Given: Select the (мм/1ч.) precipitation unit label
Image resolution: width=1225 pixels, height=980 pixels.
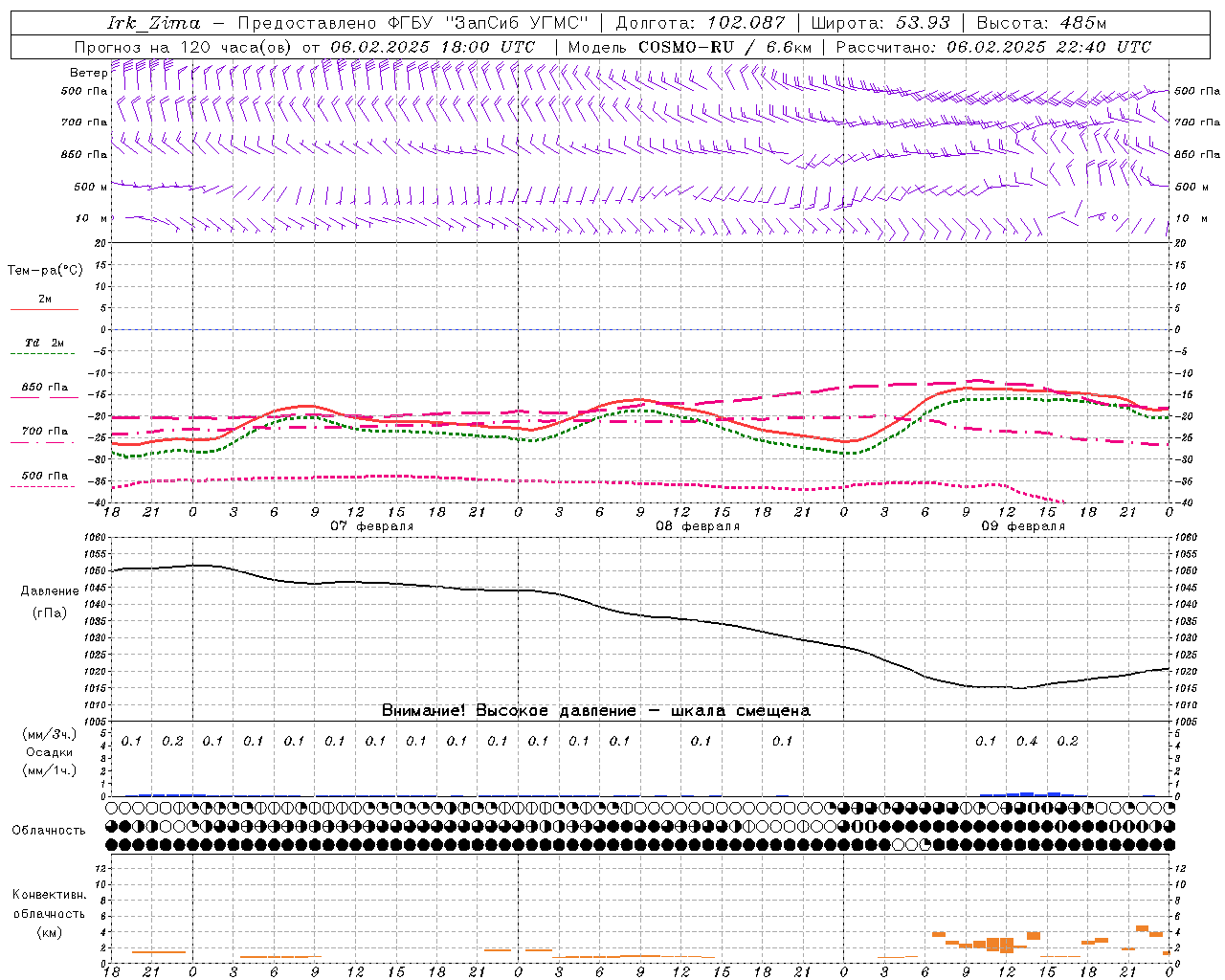Looking at the screenshot, I should pyautogui.click(x=50, y=770).
